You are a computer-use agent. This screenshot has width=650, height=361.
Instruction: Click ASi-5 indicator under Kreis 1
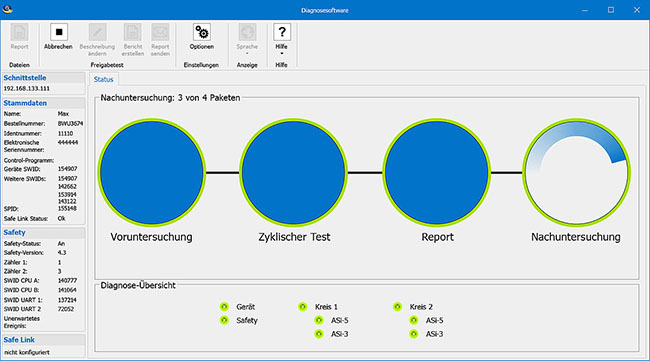tap(319, 320)
